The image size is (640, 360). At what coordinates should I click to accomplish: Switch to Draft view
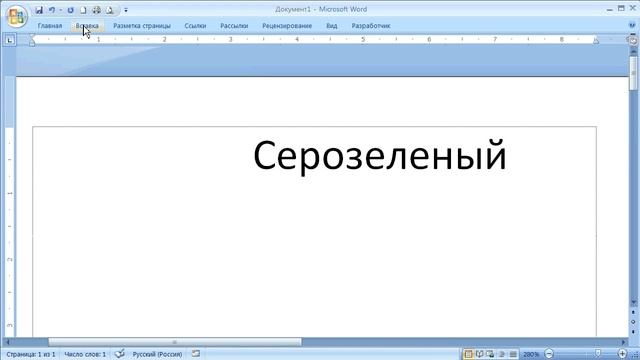click(513, 354)
